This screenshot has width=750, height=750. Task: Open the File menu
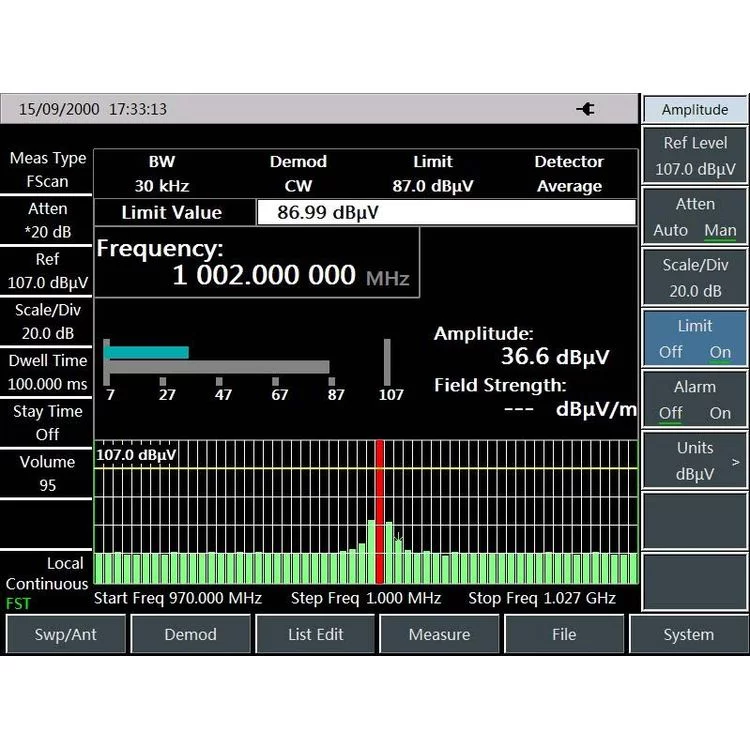[564, 634]
